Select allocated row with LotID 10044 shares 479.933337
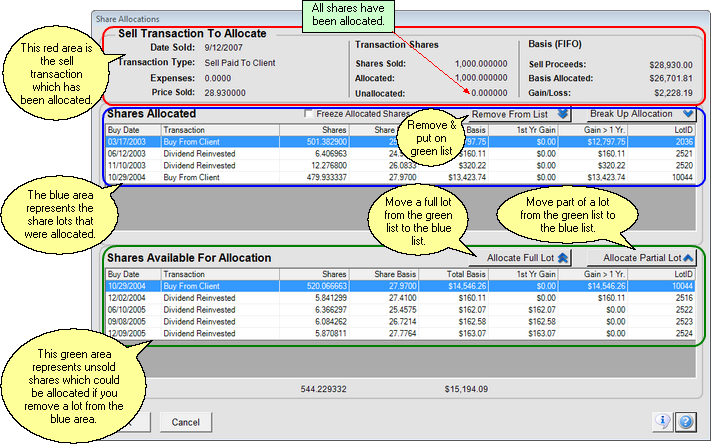 400,177
